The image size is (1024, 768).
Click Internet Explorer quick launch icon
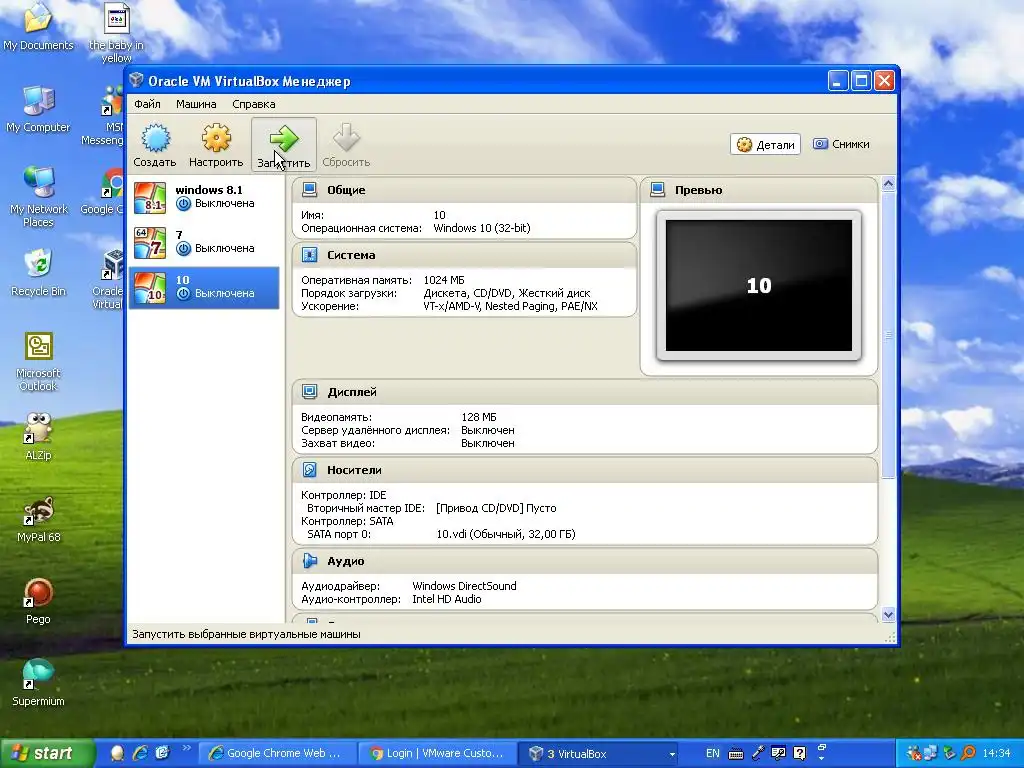(140, 753)
